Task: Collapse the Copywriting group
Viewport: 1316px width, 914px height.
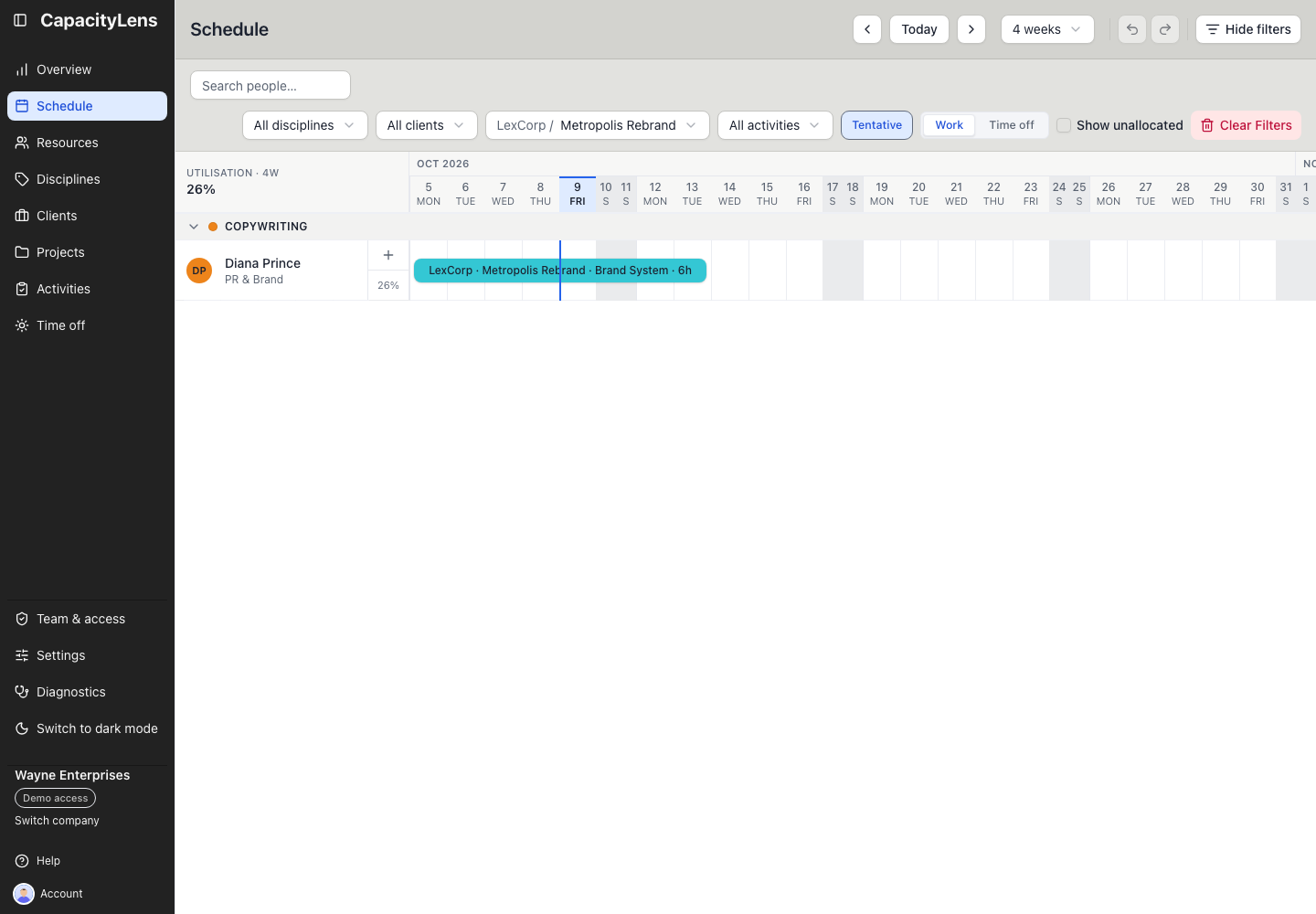Action: (x=194, y=227)
